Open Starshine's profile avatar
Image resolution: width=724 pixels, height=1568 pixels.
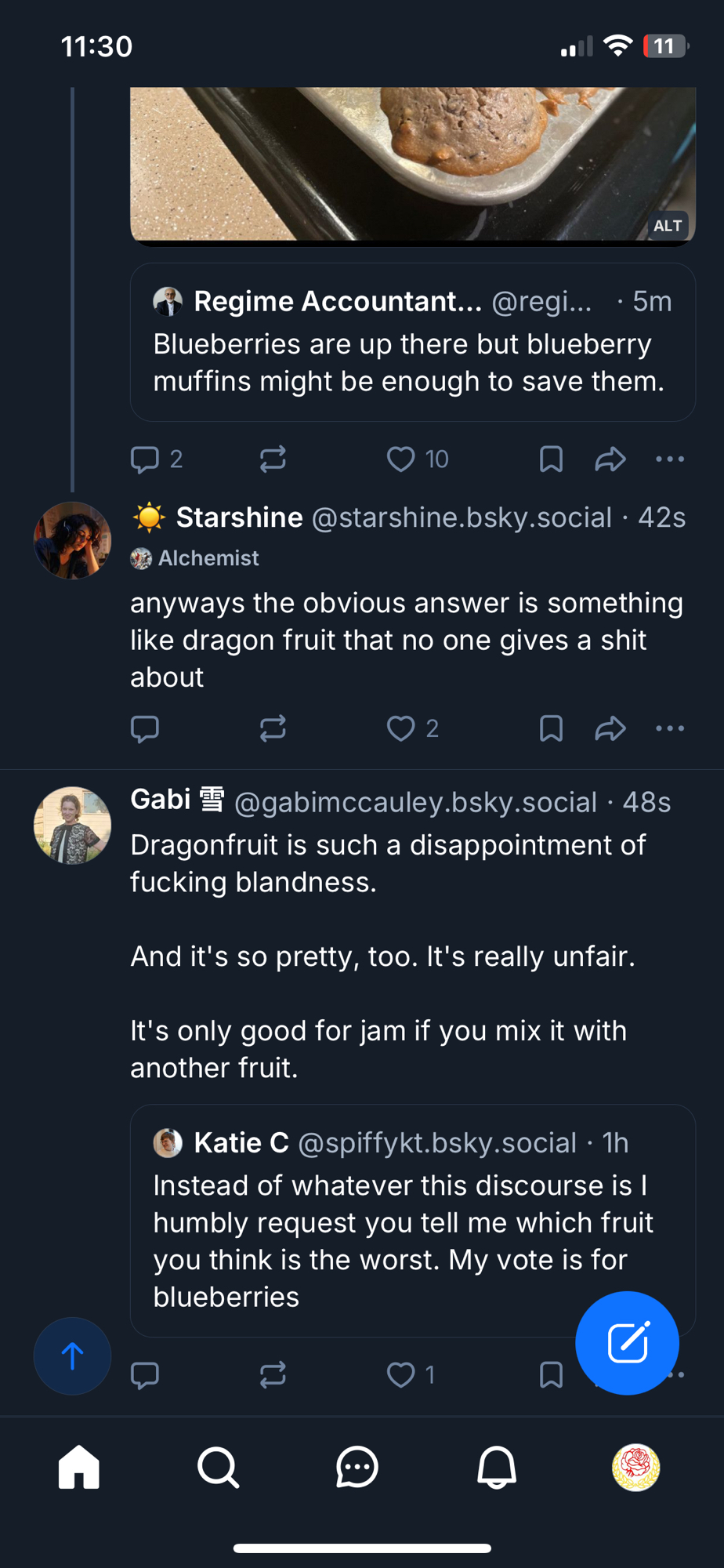coord(72,540)
